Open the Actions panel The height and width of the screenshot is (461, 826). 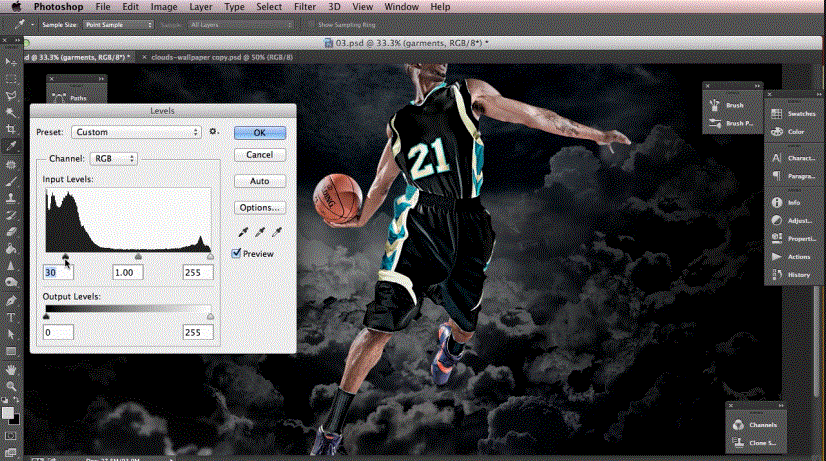tap(793, 257)
